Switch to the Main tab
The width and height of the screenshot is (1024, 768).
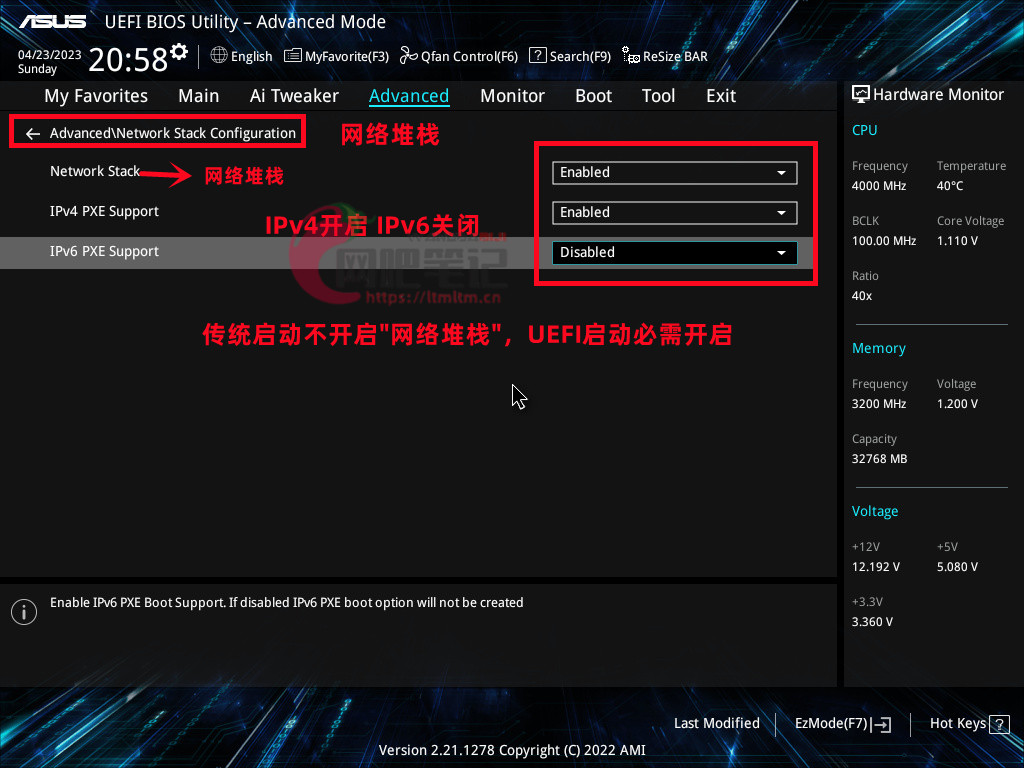[199, 96]
